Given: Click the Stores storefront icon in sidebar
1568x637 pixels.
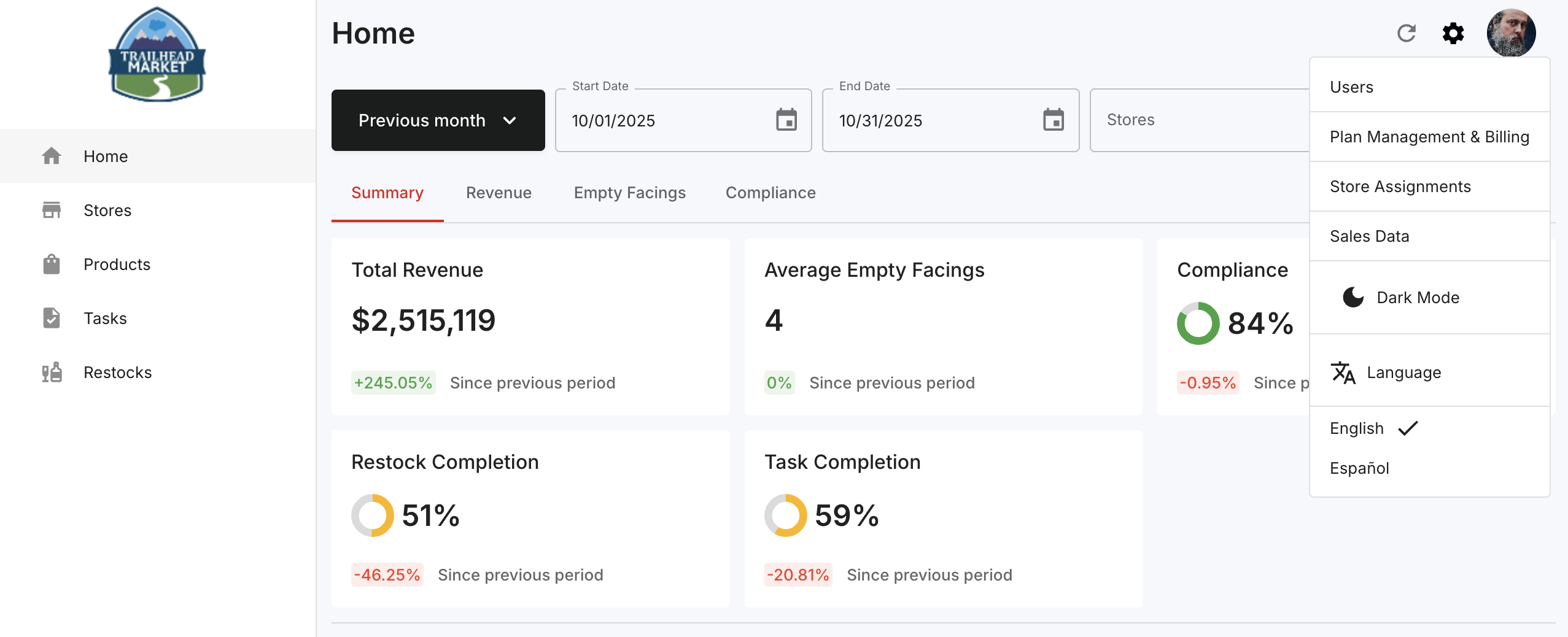Looking at the screenshot, I should pos(52,210).
